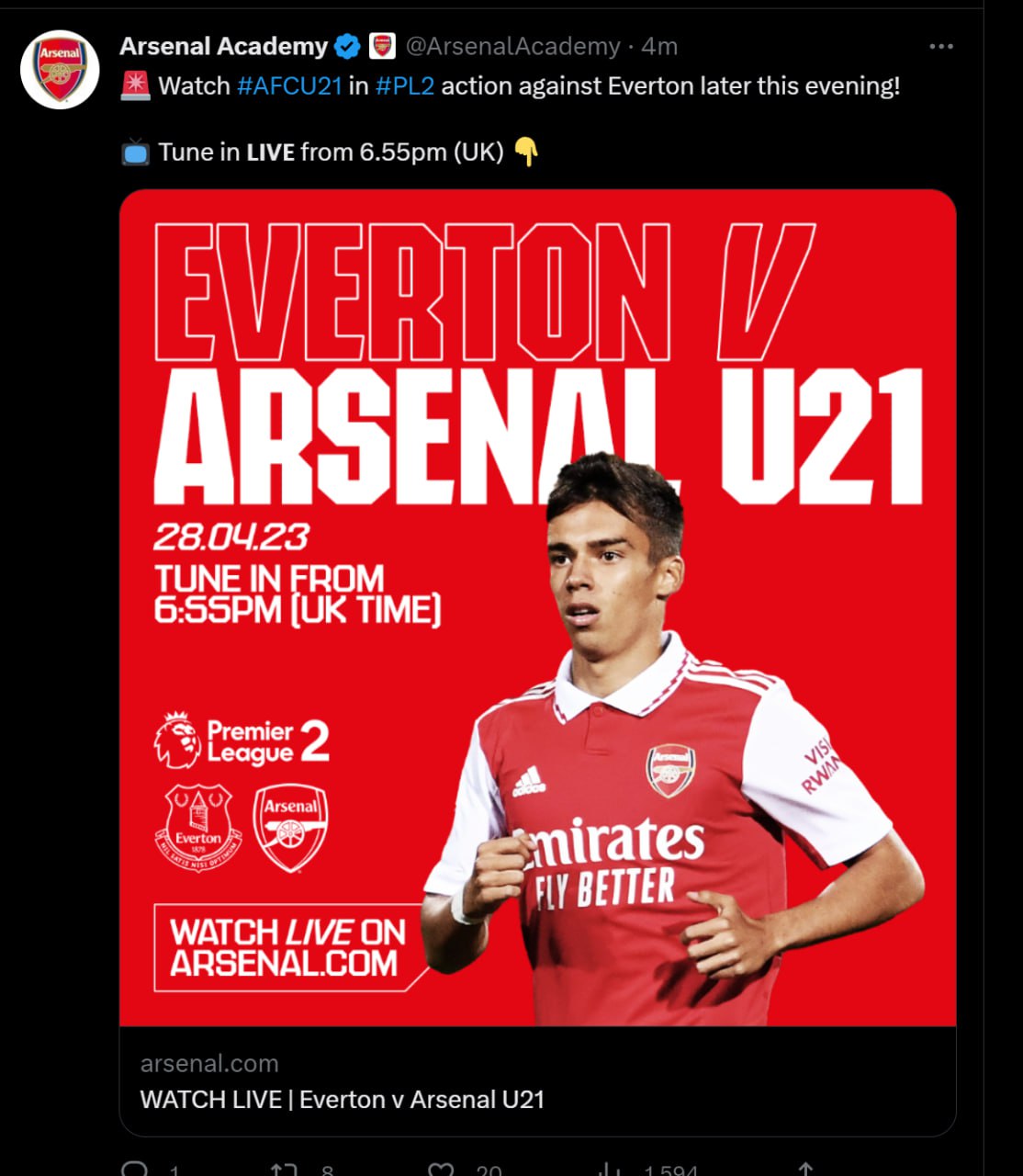This screenshot has height=1176, width=1023.
Task: Click the 4m tweet timestamp
Action: [659, 46]
